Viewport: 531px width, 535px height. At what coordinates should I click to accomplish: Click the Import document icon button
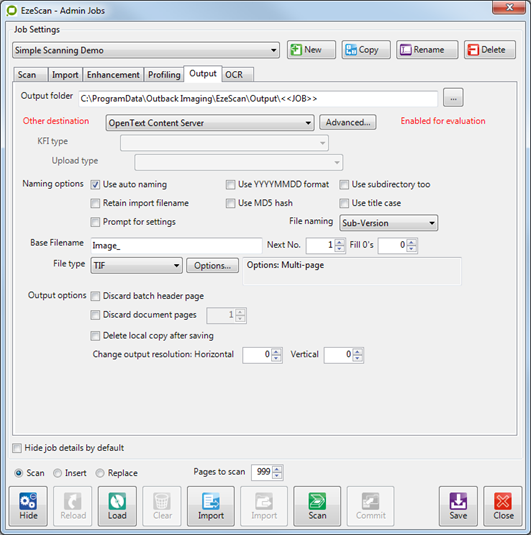point(211,506)
